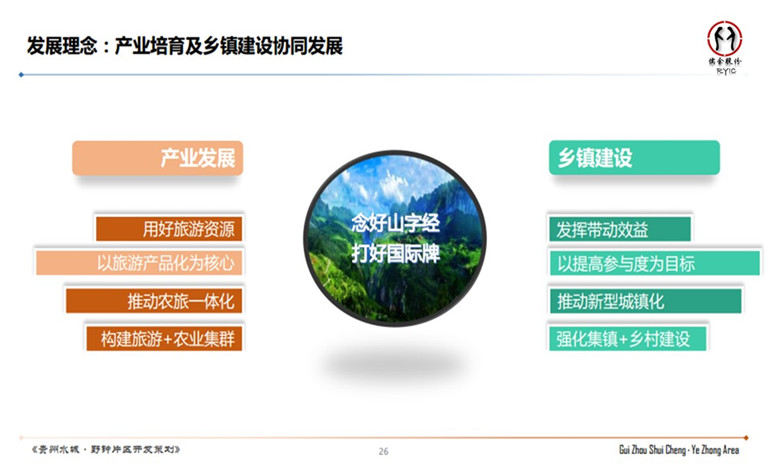Click the 强化集镇+乡村建设 box
The height and width of the screenshot is (470, 770).
[x=626, y=337]
